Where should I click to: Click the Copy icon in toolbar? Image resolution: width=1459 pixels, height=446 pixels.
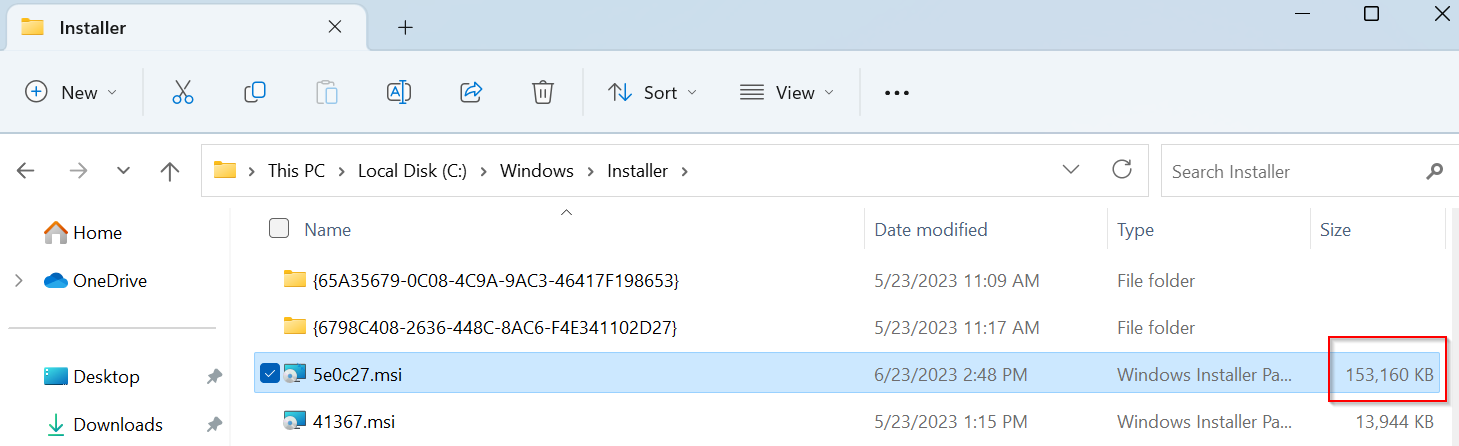click(x=254, y=92)
